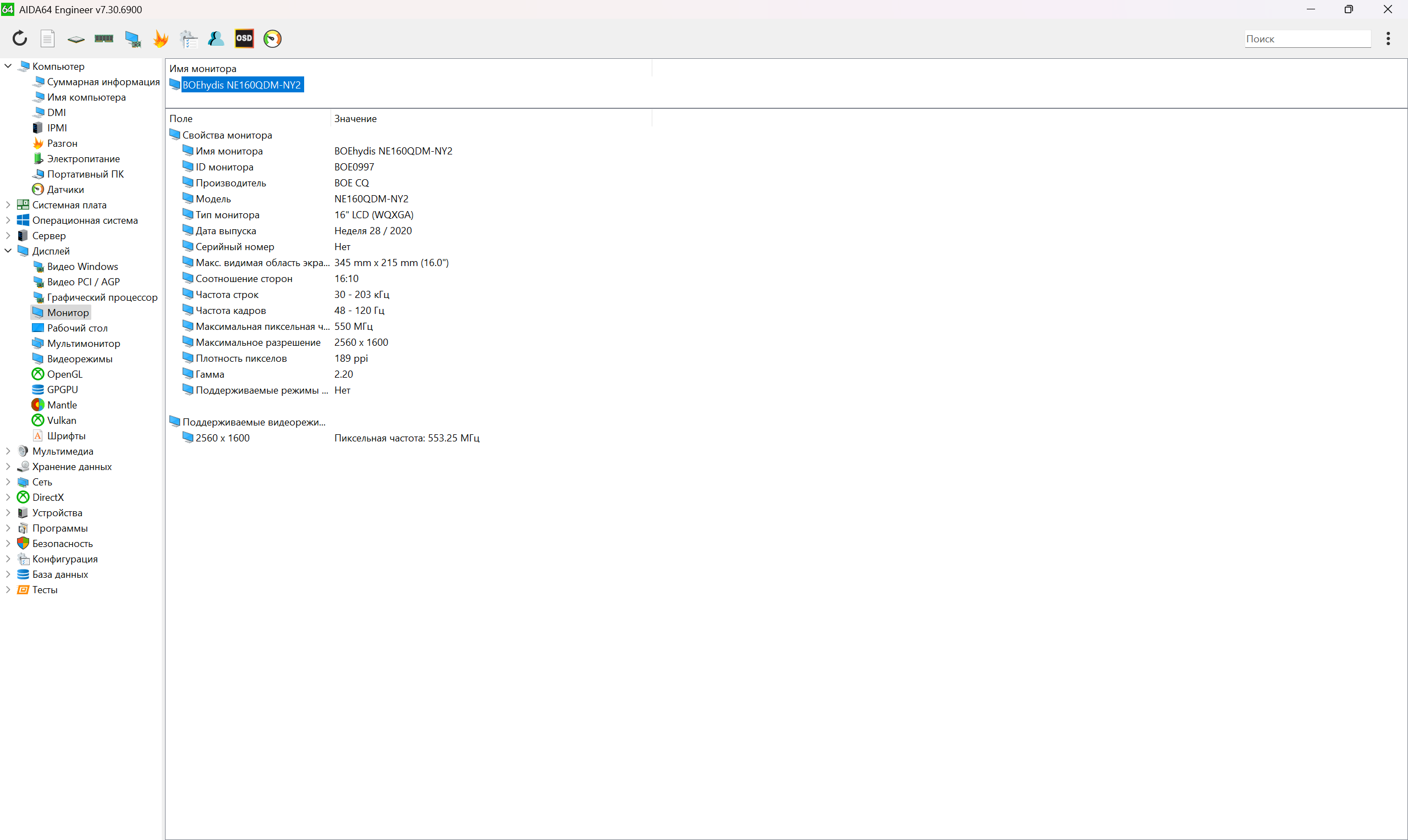Open the Датчики sensors item
The image size is (1408, 840).
click(58, 190)
